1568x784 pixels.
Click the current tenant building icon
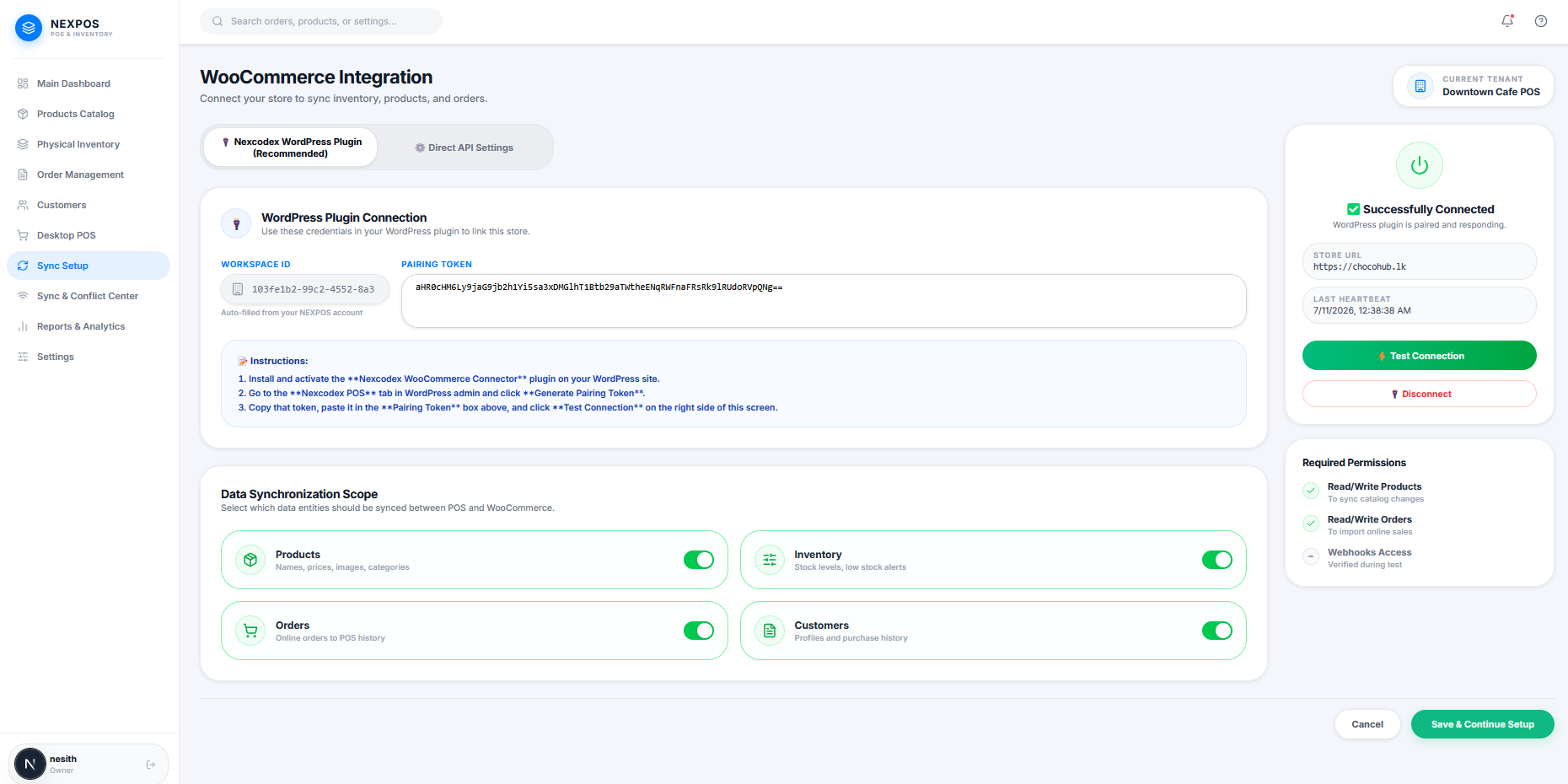coord(1420,86)
